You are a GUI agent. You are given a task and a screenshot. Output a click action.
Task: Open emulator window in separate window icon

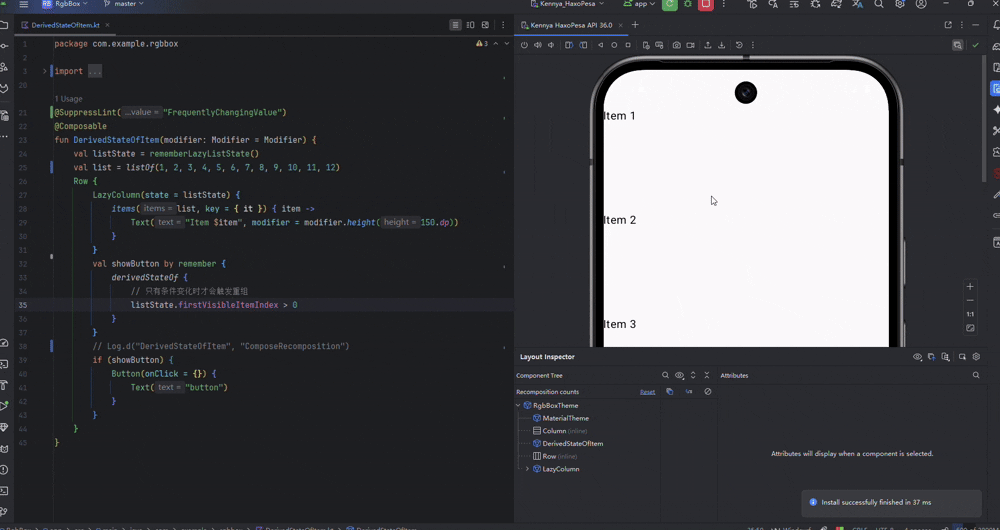click(948, 26)
